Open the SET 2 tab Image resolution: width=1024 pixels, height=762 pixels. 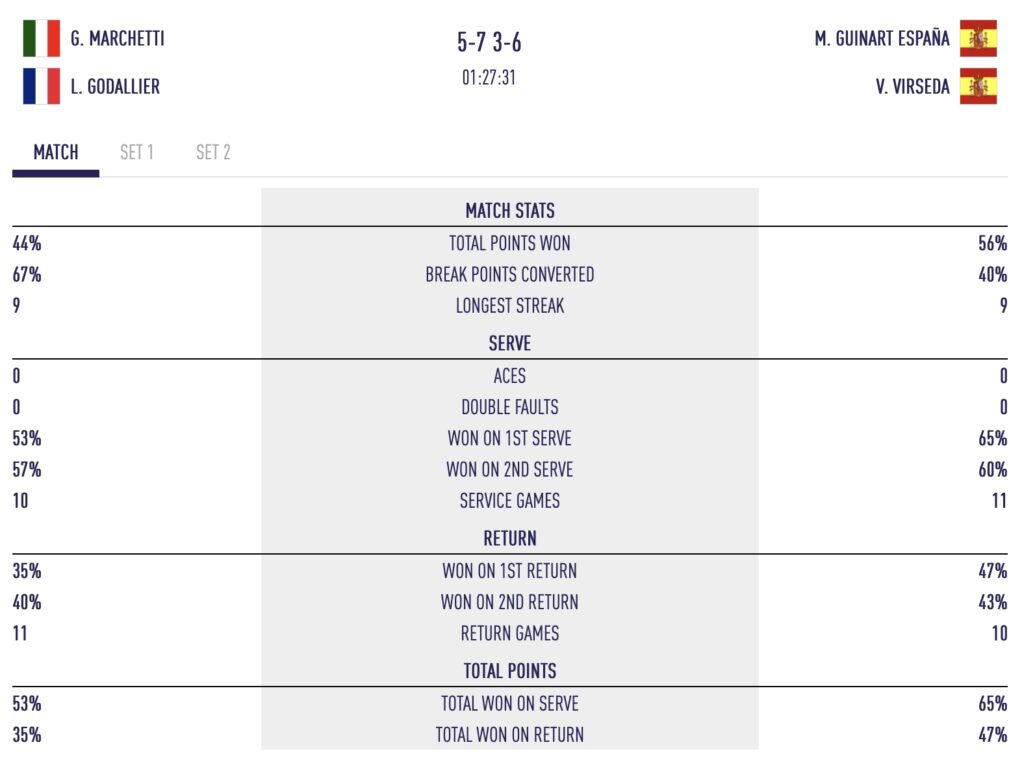click(213, 152)
